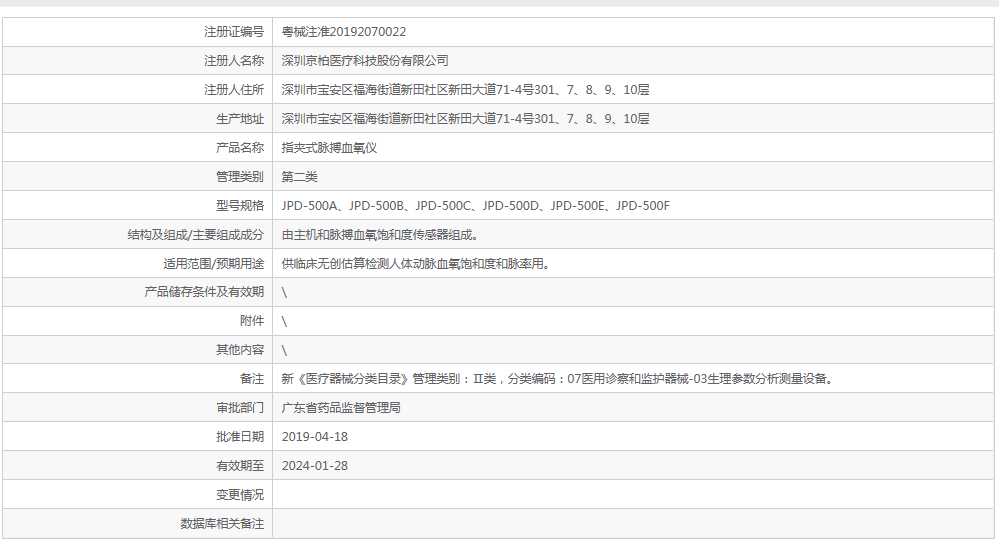999x549 pixels.
Task: Click expiry date 2024-01-28
Action: click(x=315, y=466)
